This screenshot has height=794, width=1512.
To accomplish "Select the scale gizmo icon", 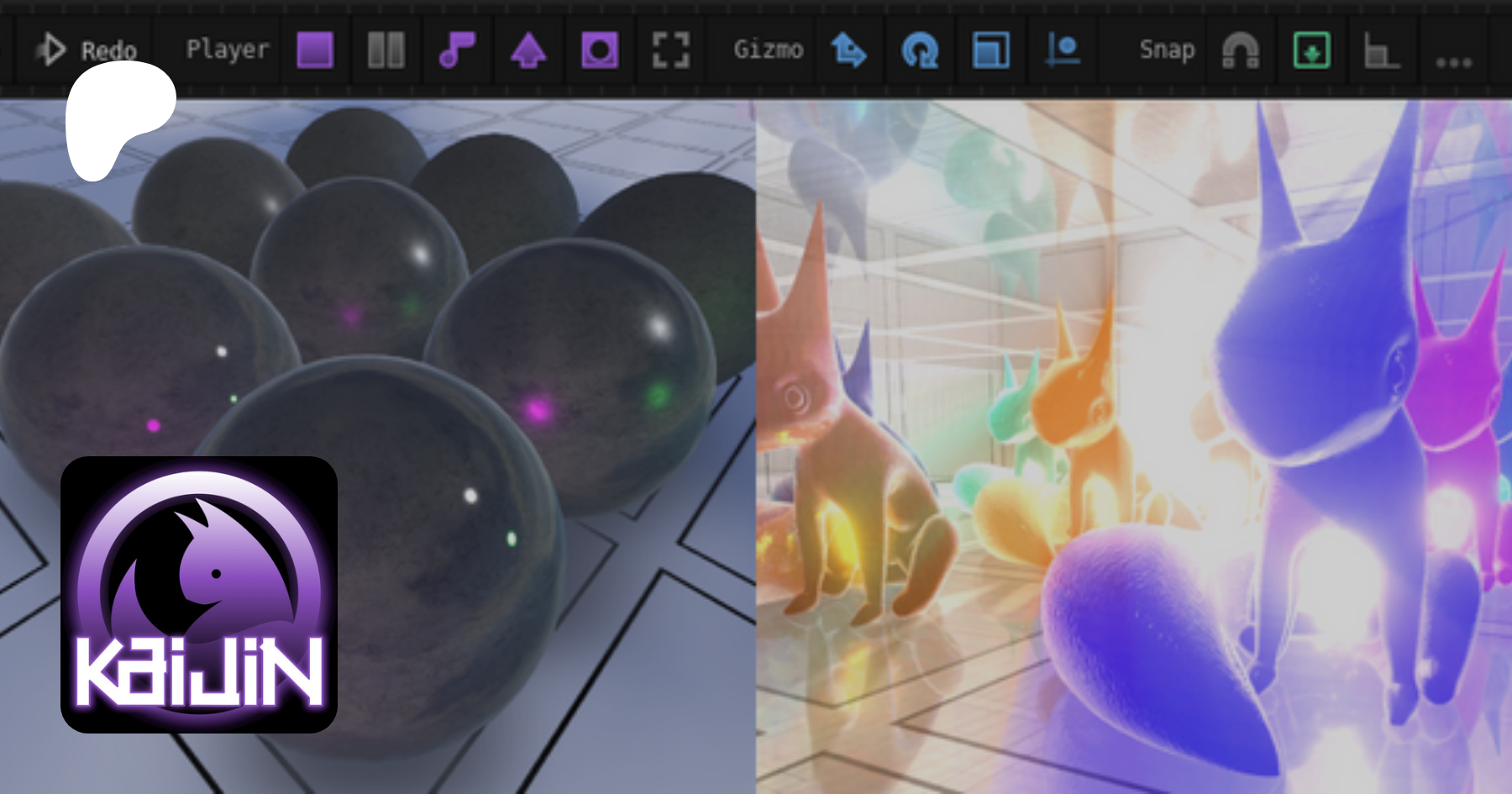I will point(991,50).
